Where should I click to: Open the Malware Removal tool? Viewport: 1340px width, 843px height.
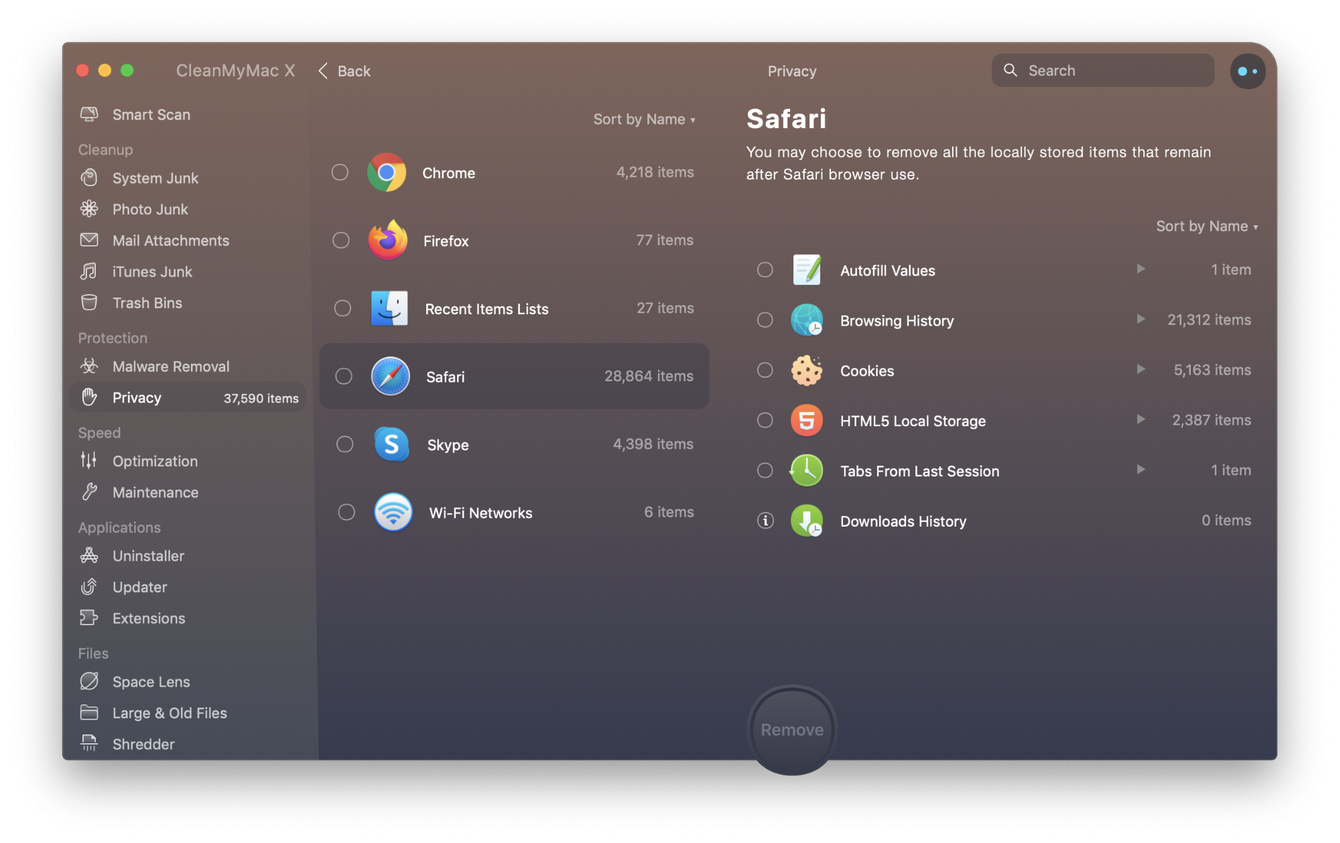point(90,366)
